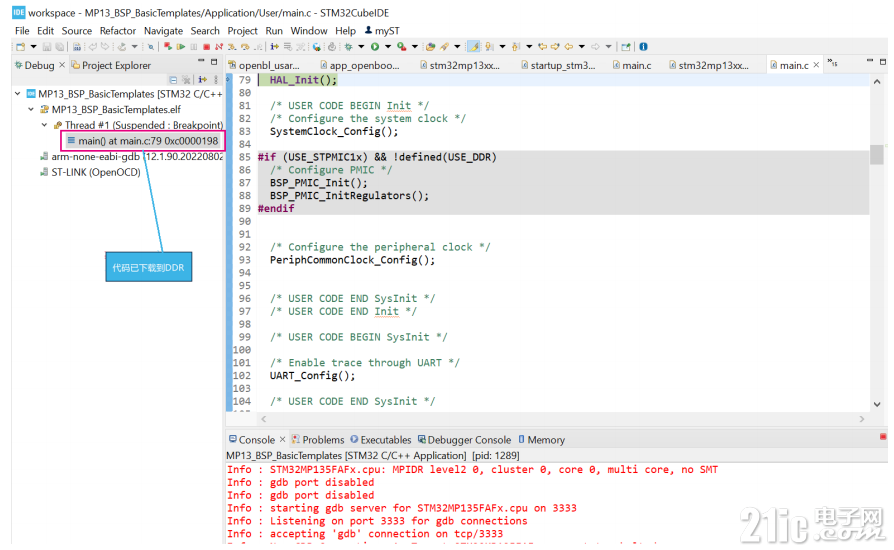Click the Suspend pause toolbar icon
Viewport: 894px width, 550px height.
(194, 47)
